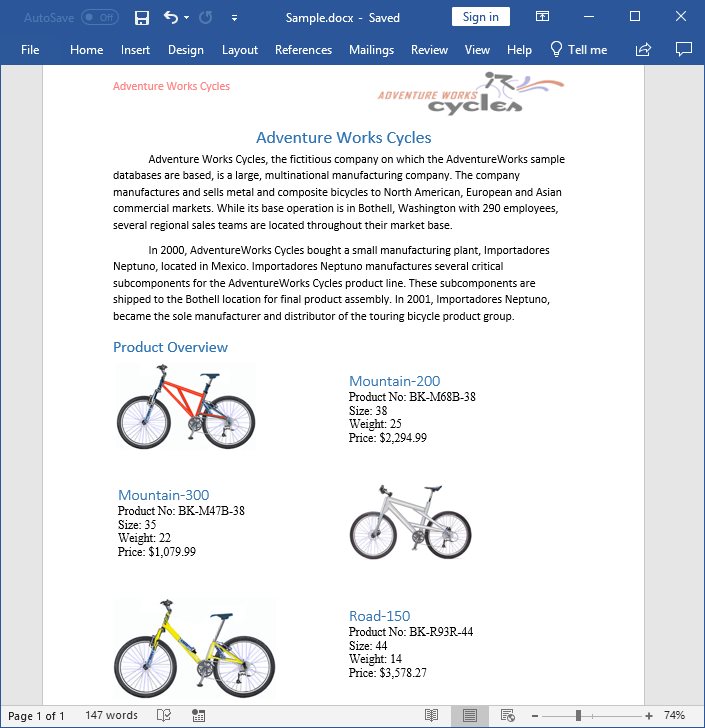Click Weight: 14 line

[x=375, y=659]
